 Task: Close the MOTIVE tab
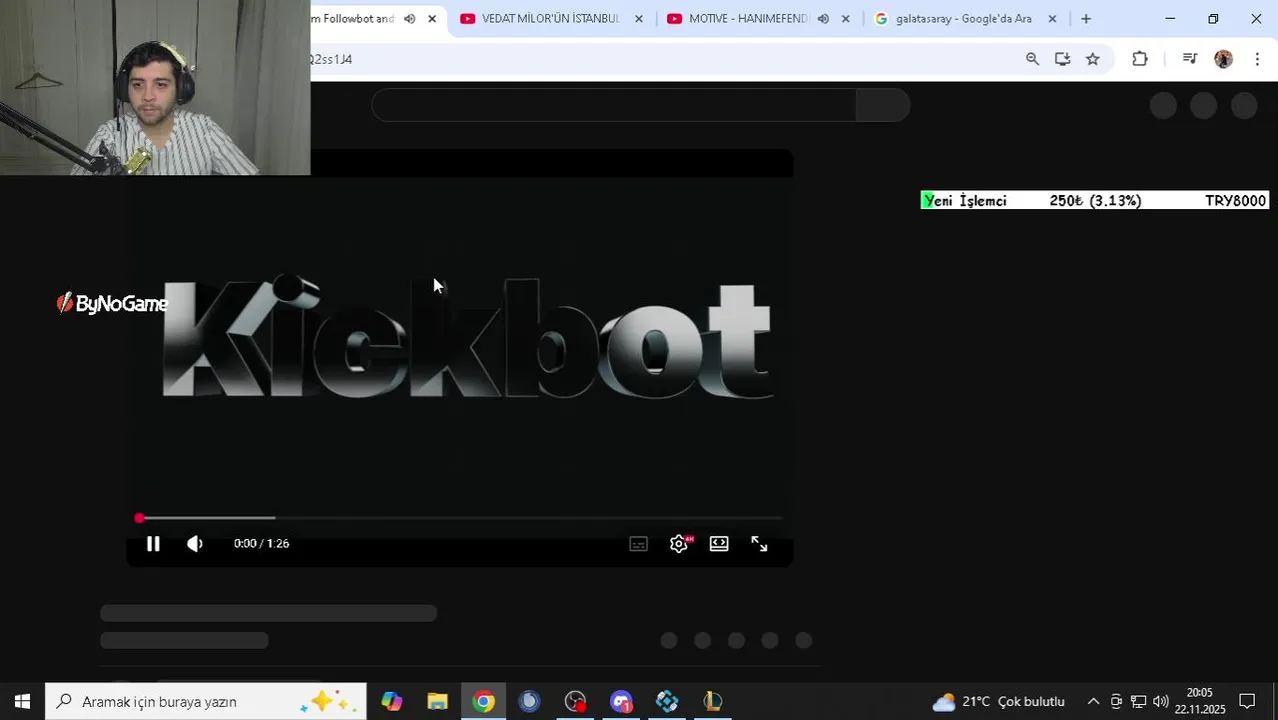846,19
